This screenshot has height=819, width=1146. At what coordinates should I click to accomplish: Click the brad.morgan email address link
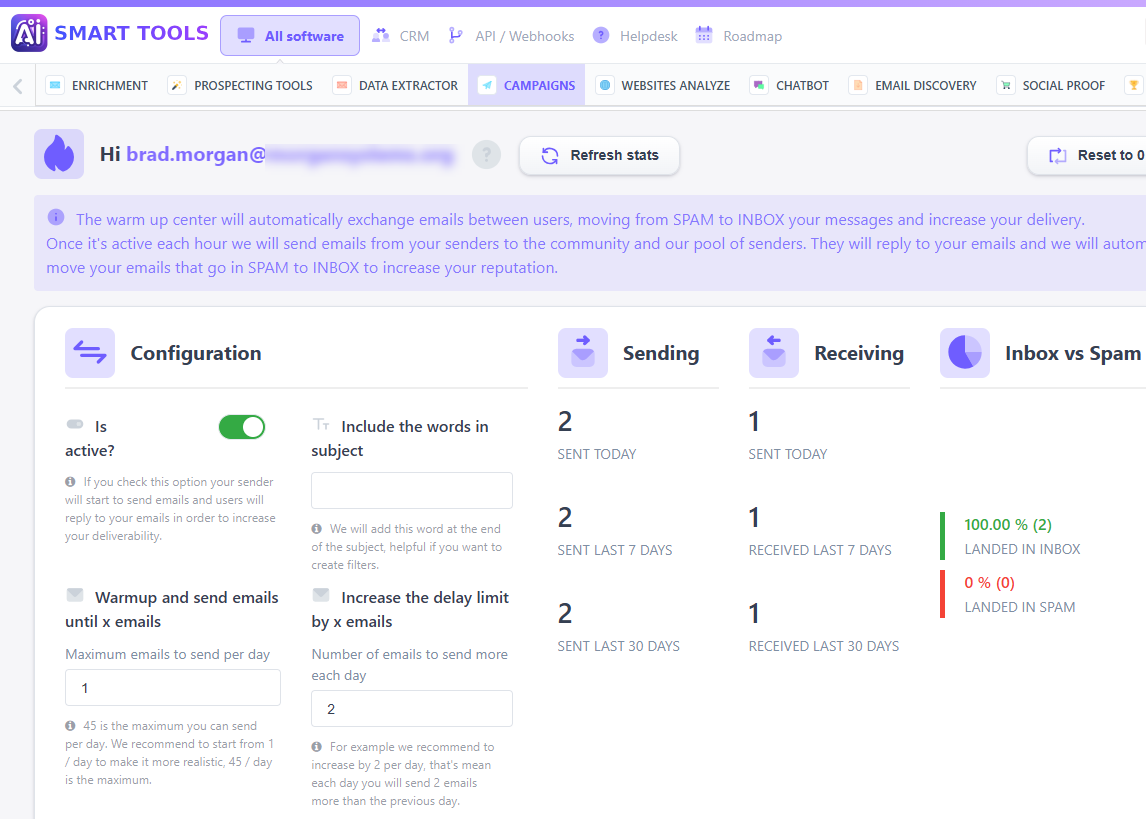click(x=290, y=155)
